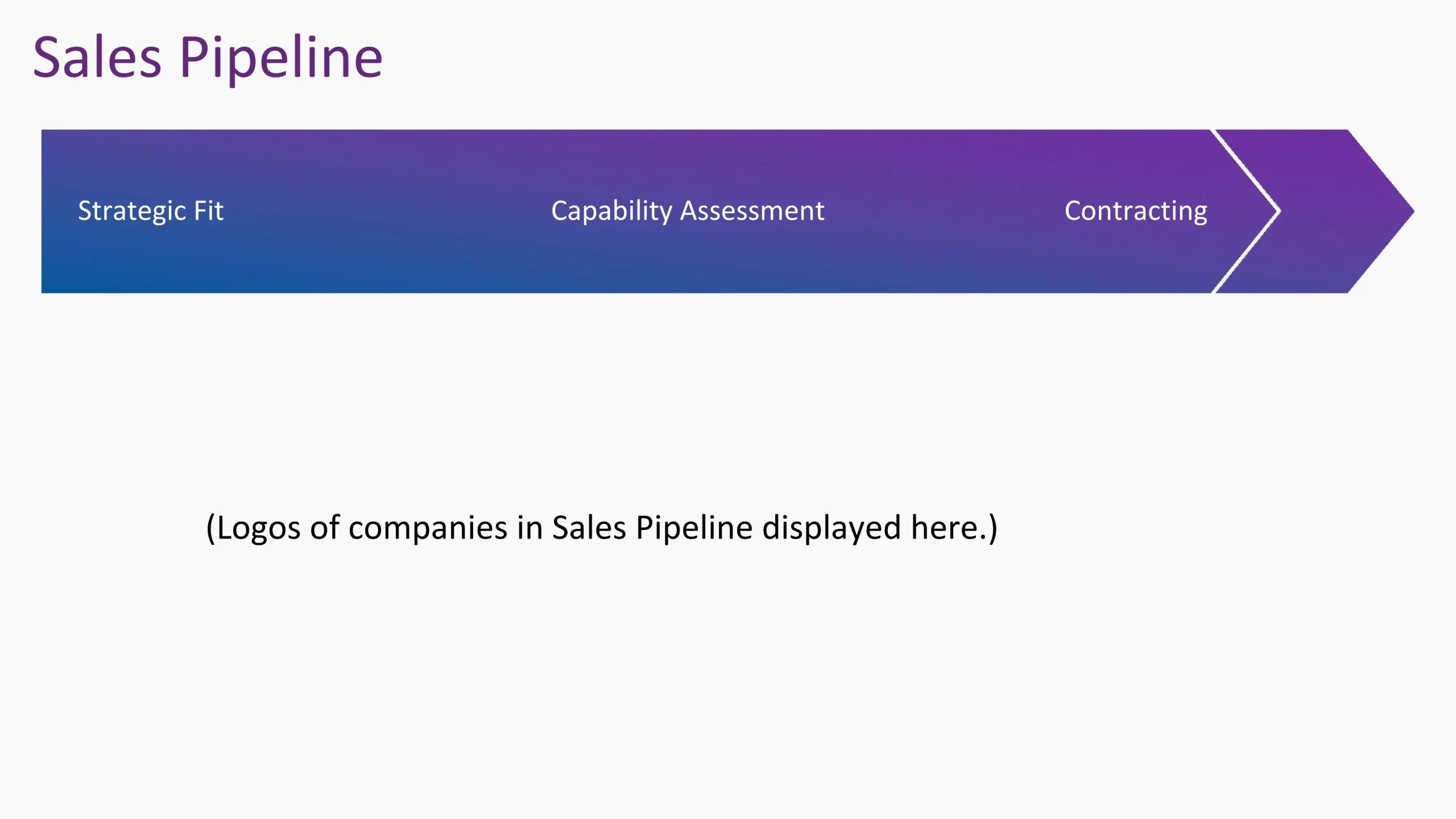1456x819 pixels.
Task: Click the word 'companies' in the placeholder text
Action: pos(428,528)
